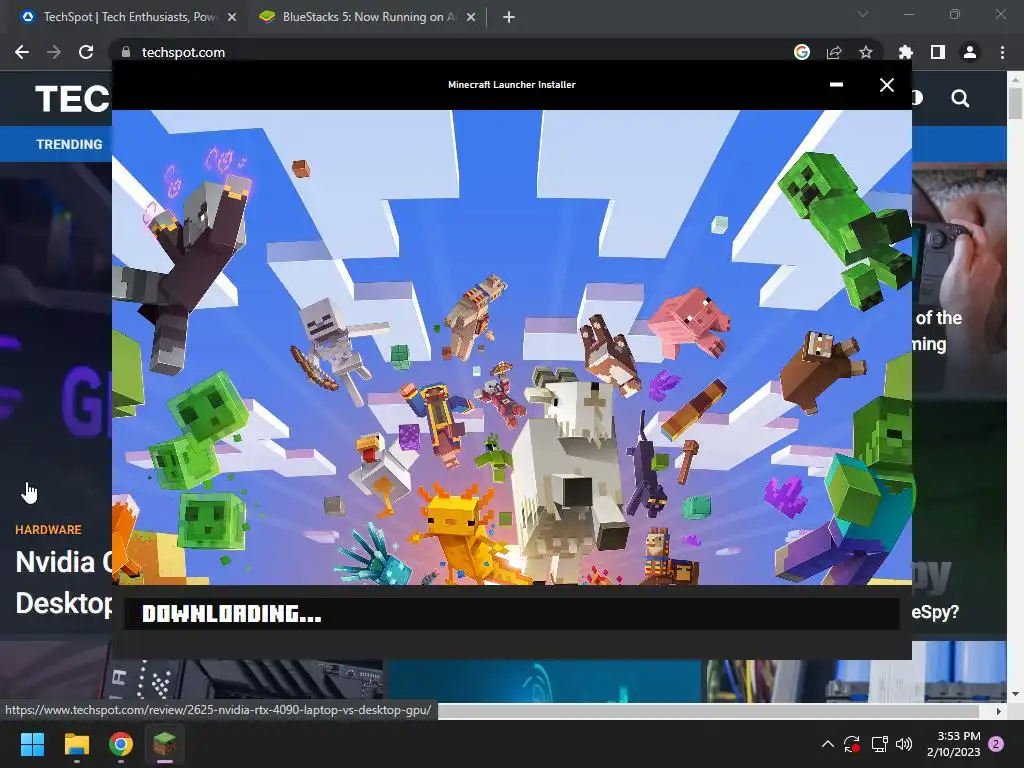Toggle TechSpot dark mode contrast icon
This screenshot has height=768, width=1024.
918,99
